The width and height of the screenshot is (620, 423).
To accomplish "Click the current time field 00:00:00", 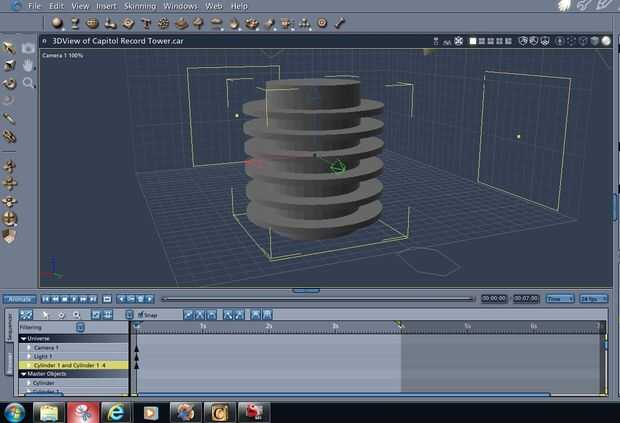I will 493,299.
